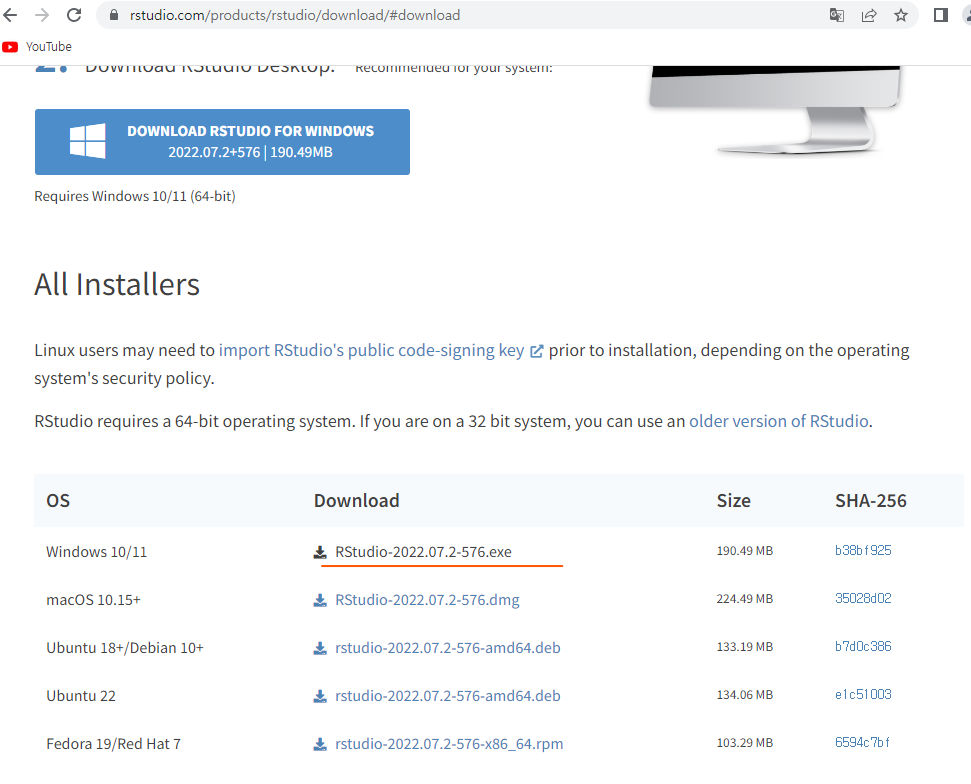Download rstudio-2022.07.2-576-x86_64.rpm
Image resolution: width=971 pixels, height=784 pixels.
(x=449, y=744)
